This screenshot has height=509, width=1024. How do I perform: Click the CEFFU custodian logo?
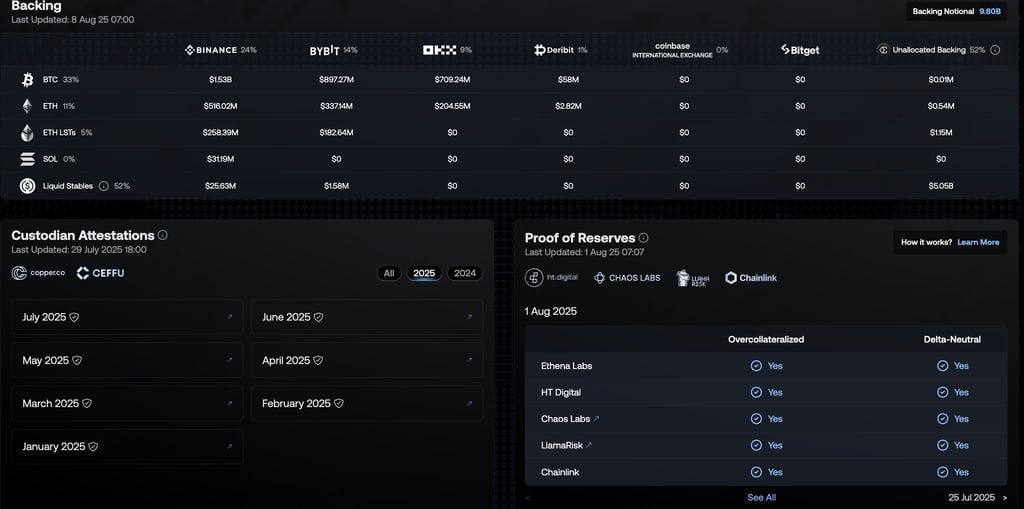point(100,273)
